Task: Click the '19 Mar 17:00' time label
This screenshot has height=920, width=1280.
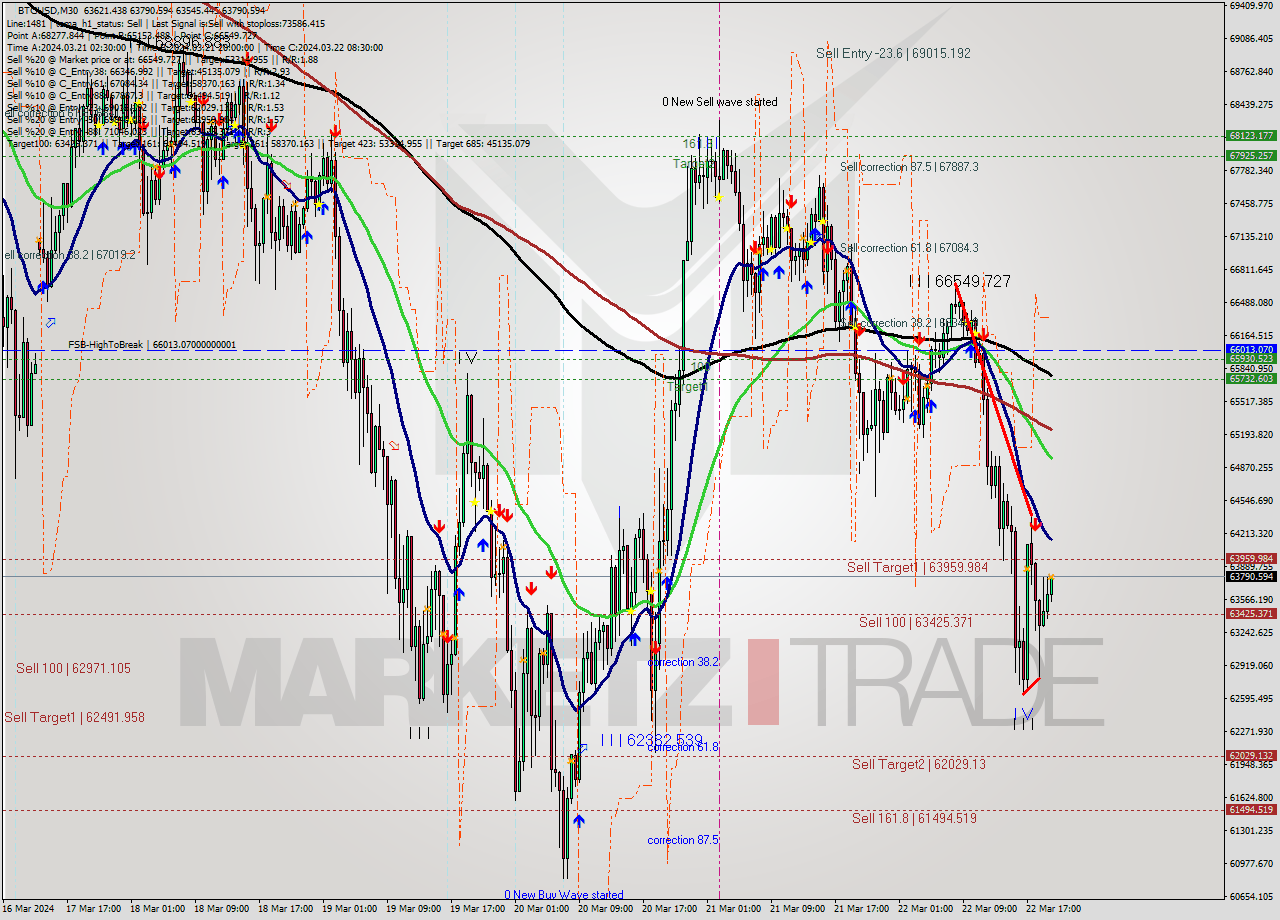Action: 476,909
